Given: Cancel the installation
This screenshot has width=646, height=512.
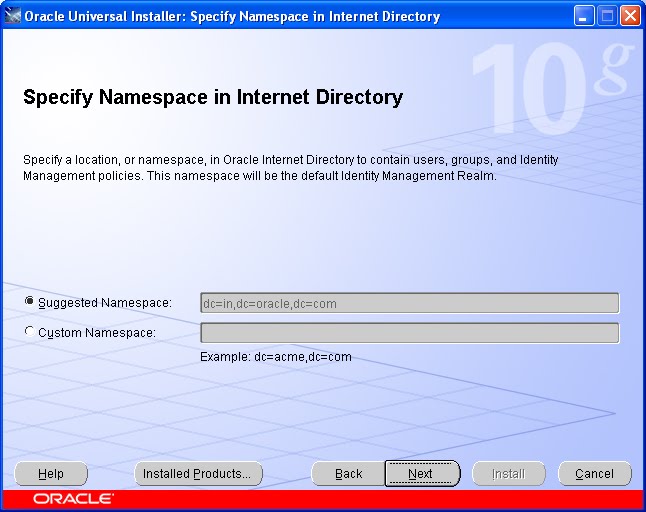Looking at the screenshot, I should pyautogui.click(x=595, y=474).
